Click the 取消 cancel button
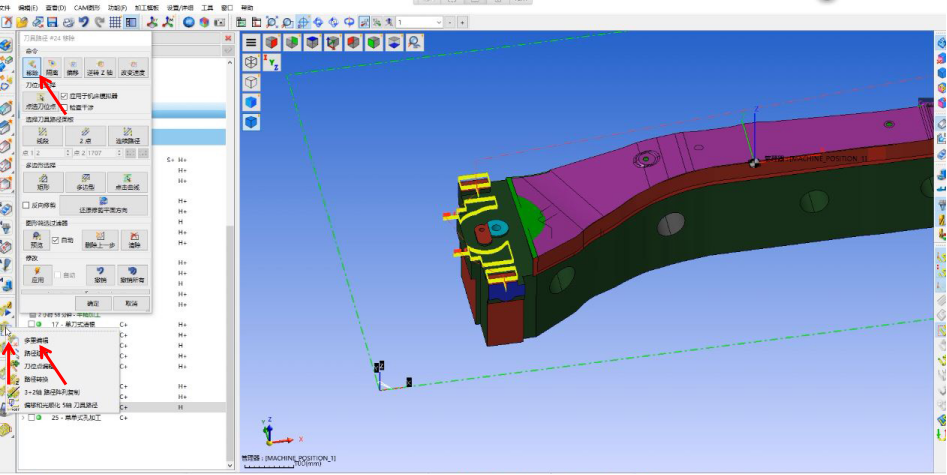The height and width of the screenshot is (475, 947). [x=131, y=303]
